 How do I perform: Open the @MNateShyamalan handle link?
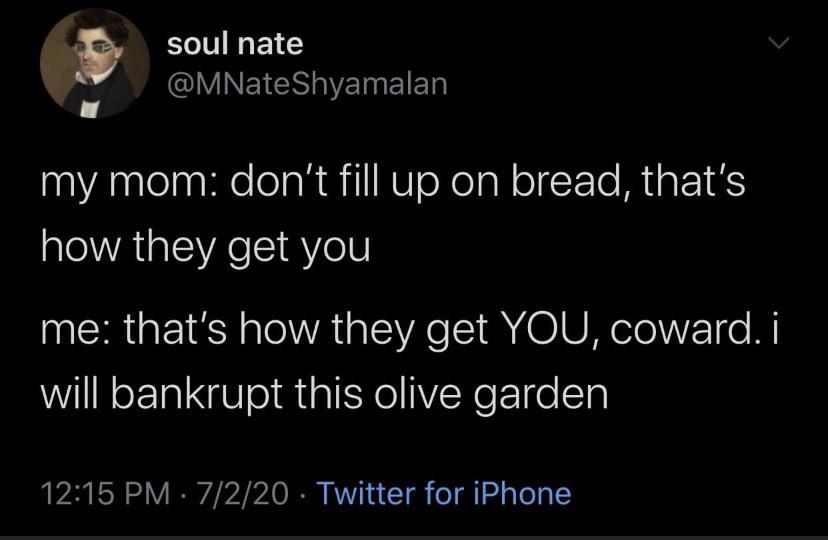click(307, 84)
